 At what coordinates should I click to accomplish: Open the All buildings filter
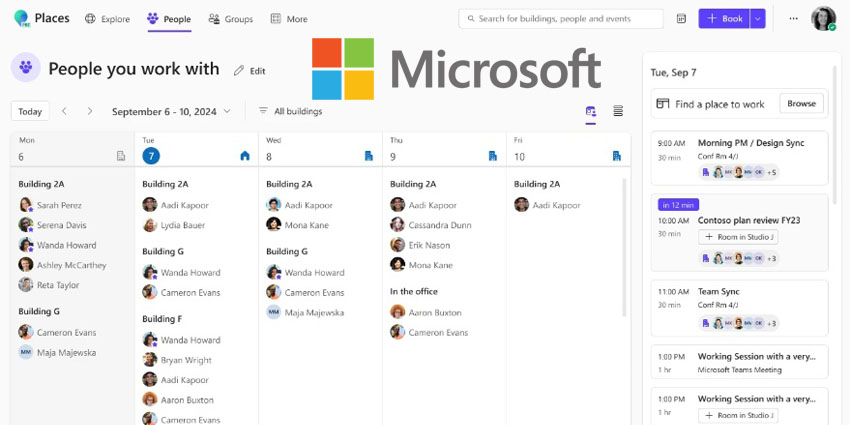click(290, 111)
